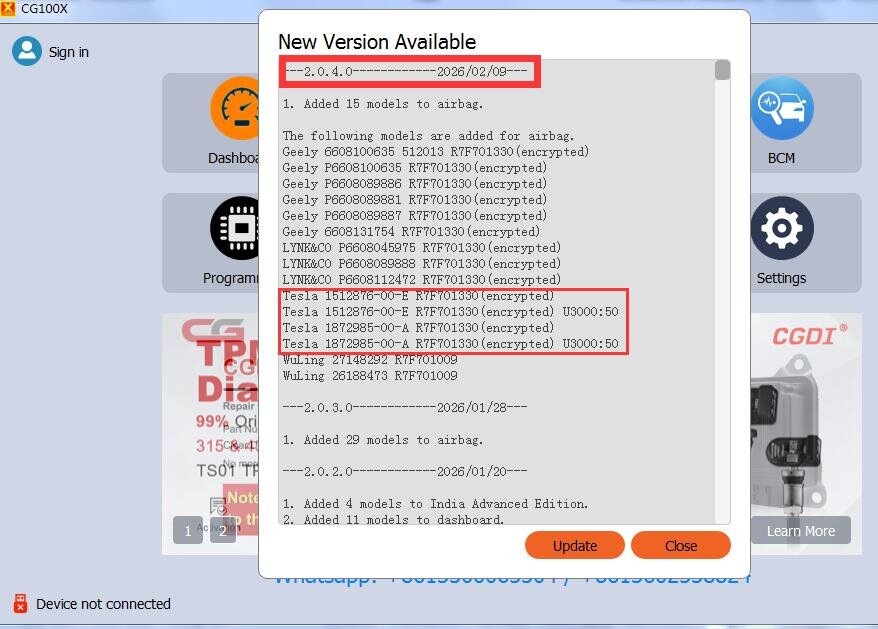Click the 2.0.4.0 version header line
The width and height of the screenshot is (878, 629).
coord(406,72)
